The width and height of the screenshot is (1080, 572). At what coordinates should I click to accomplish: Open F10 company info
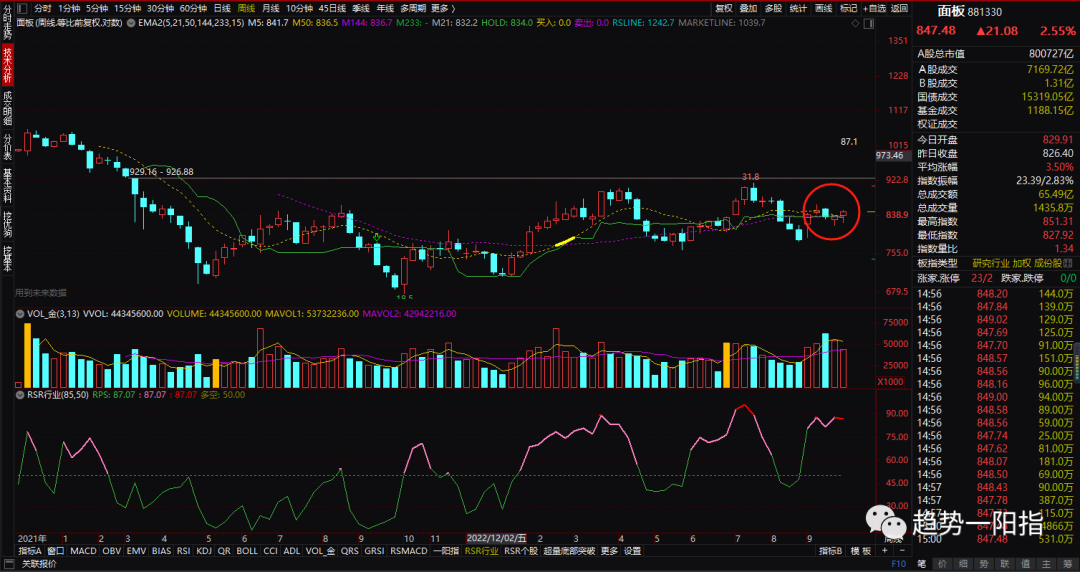pyautogui.click(x=898, y=564)
